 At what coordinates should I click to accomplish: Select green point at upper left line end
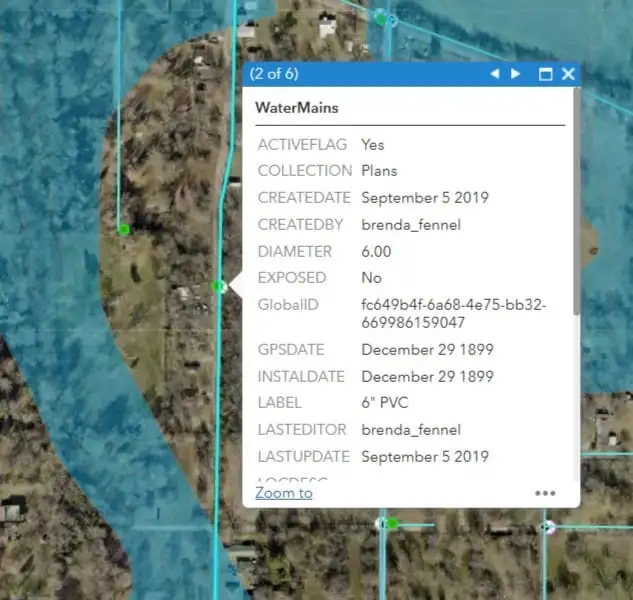pos(124,230)
